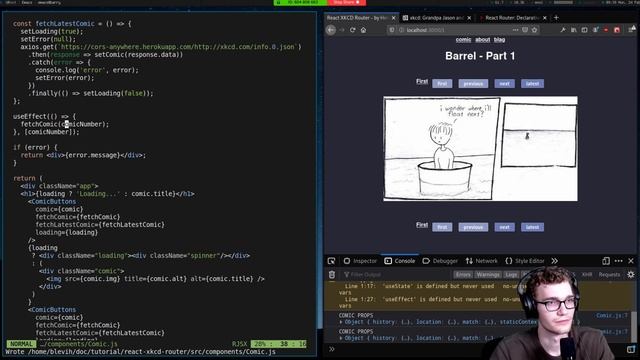Toggle split console editor icon at bottom right
Viewport: 640px width, 360px height.
[631, 349]
